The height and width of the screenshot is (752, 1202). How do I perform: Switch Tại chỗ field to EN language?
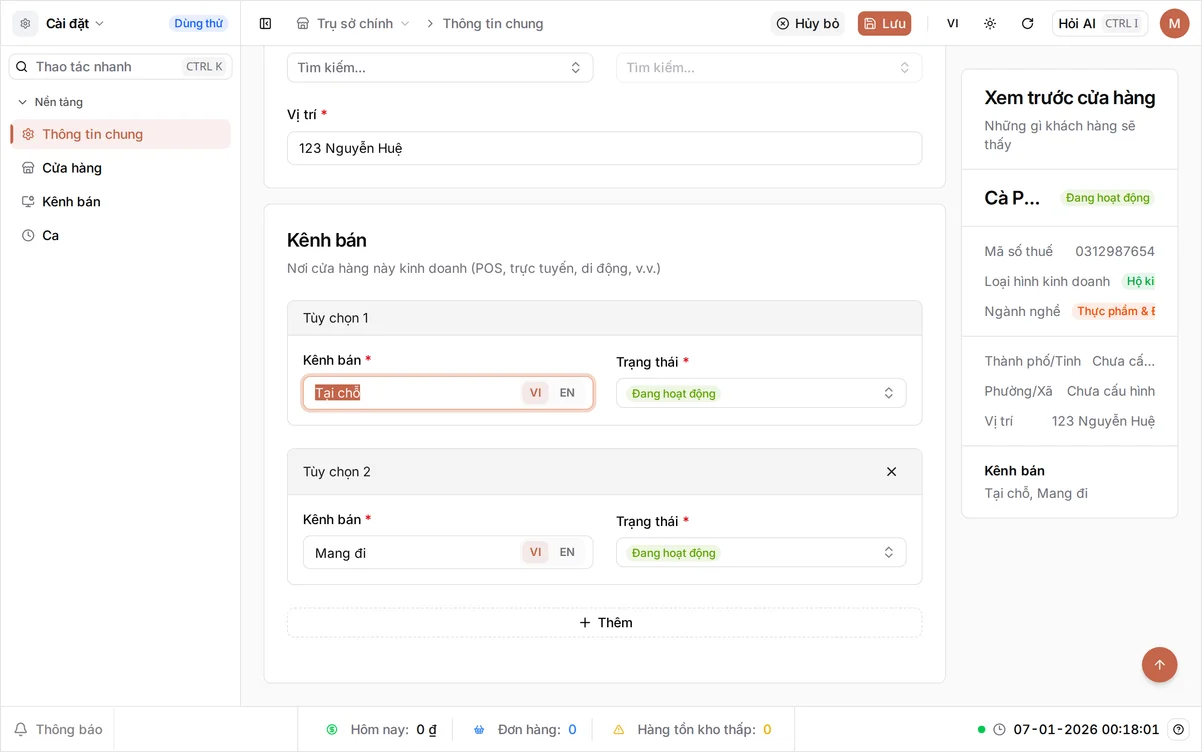click(567, 393)
